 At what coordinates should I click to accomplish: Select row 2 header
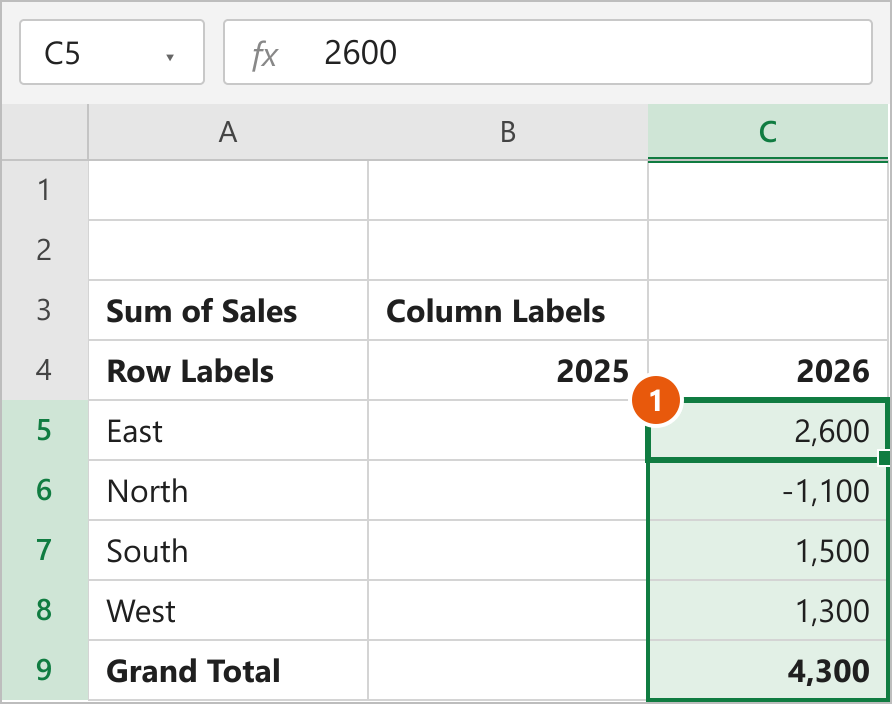[44, 250]
